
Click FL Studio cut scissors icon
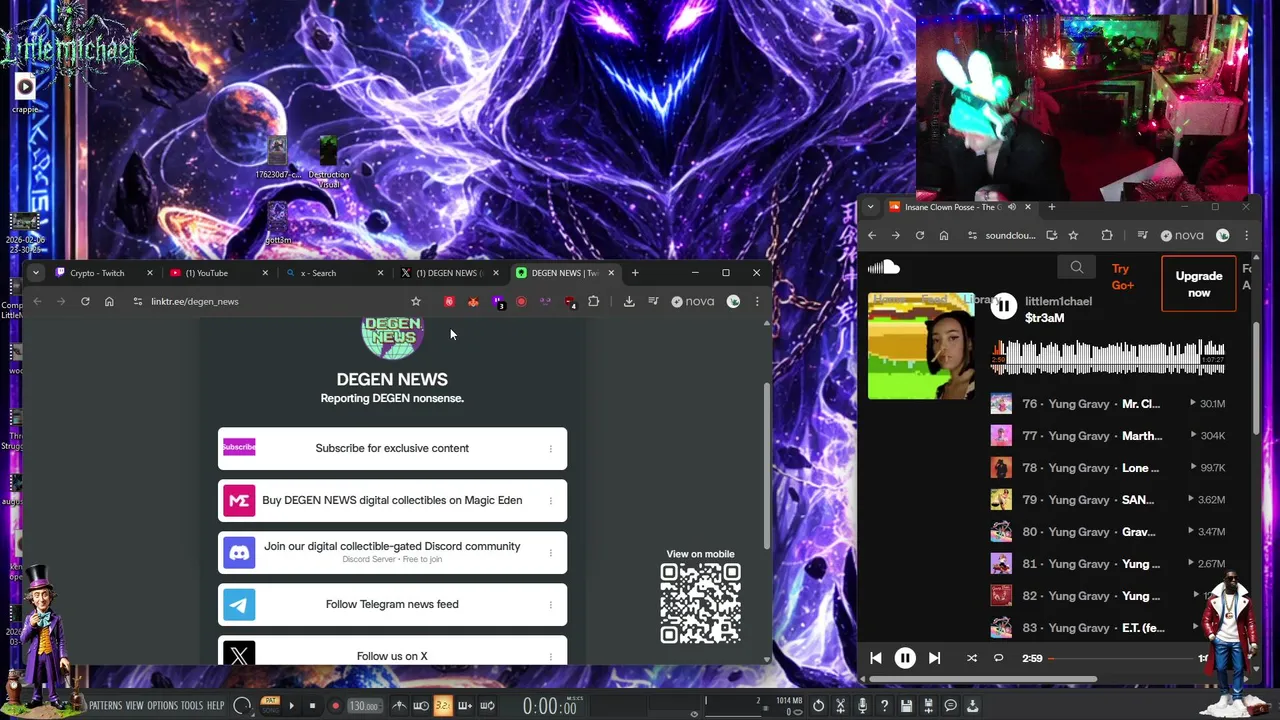click(x=840, y=706)
